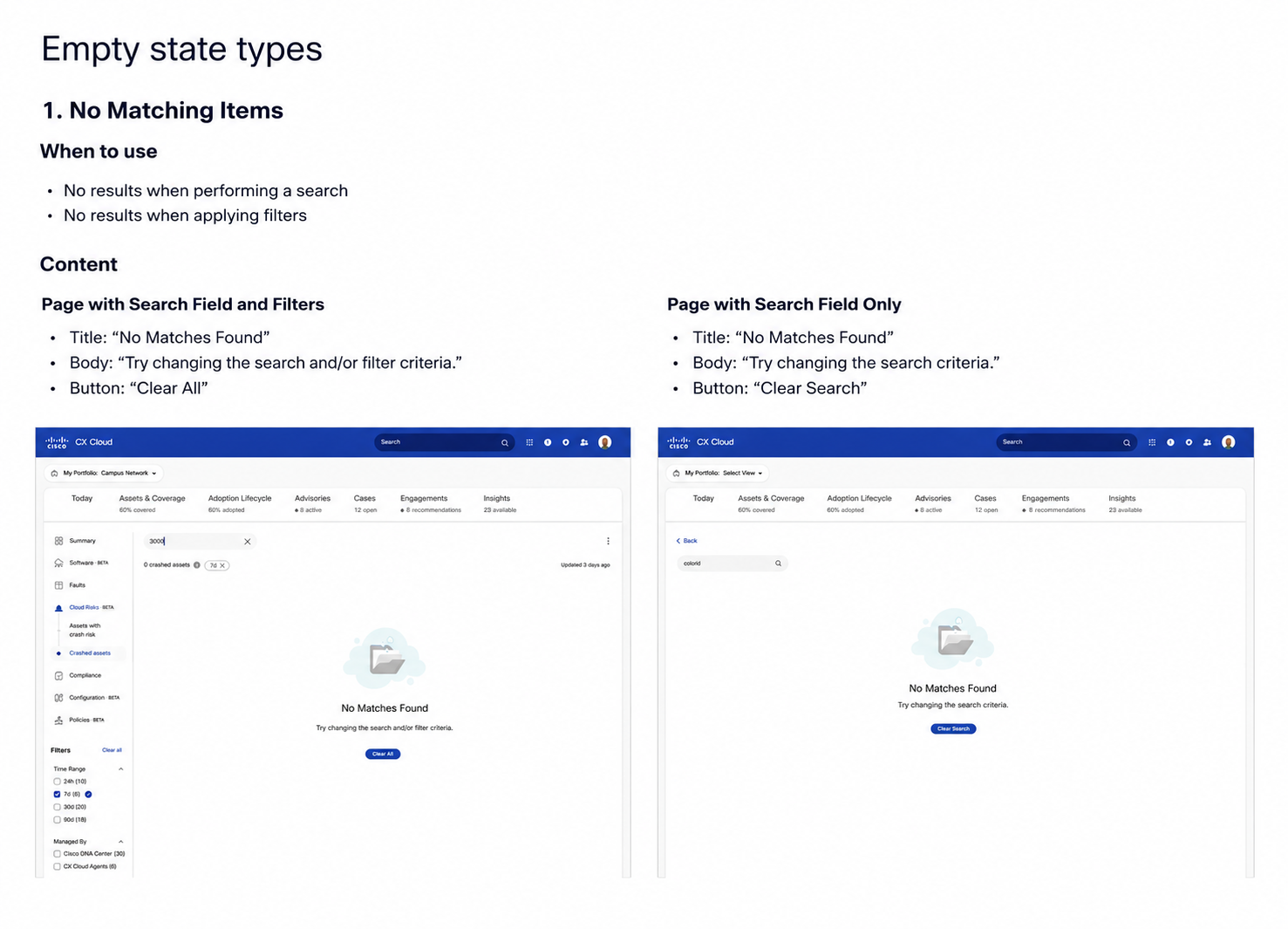
Task: Click the search field containing 3000
Action: [x=198, y=542]
